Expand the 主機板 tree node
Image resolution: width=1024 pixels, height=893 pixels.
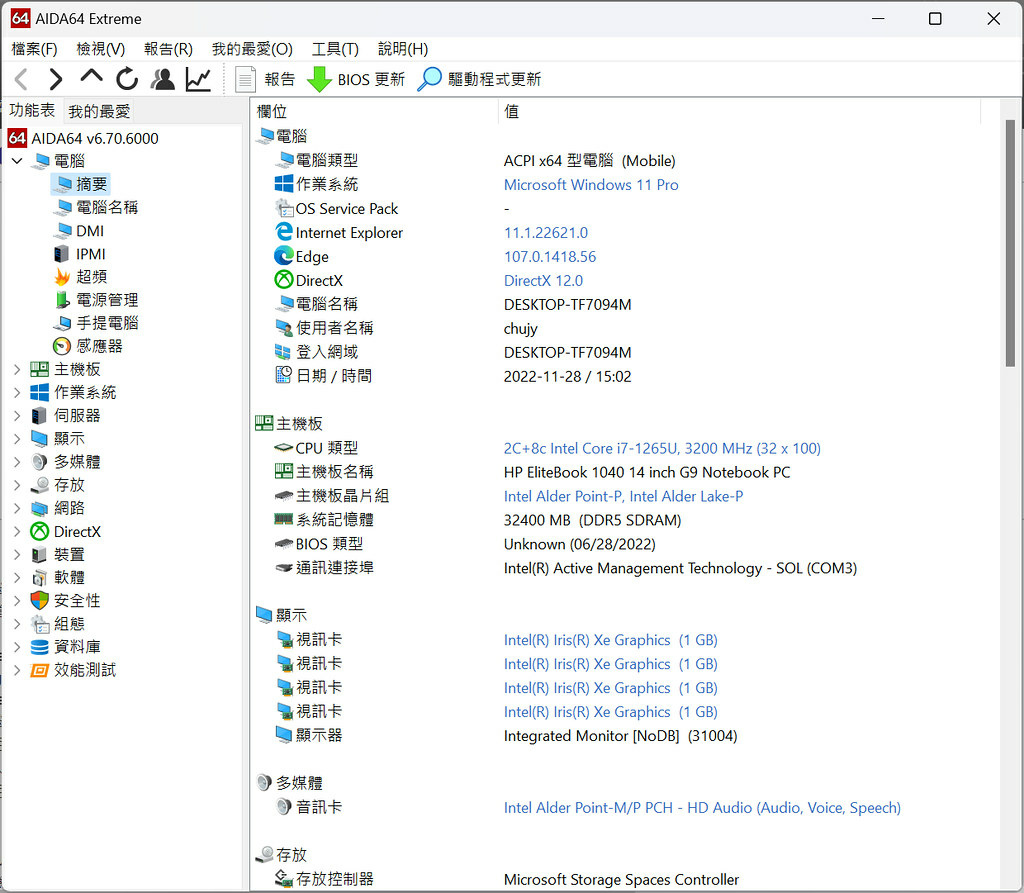(18, 370)
